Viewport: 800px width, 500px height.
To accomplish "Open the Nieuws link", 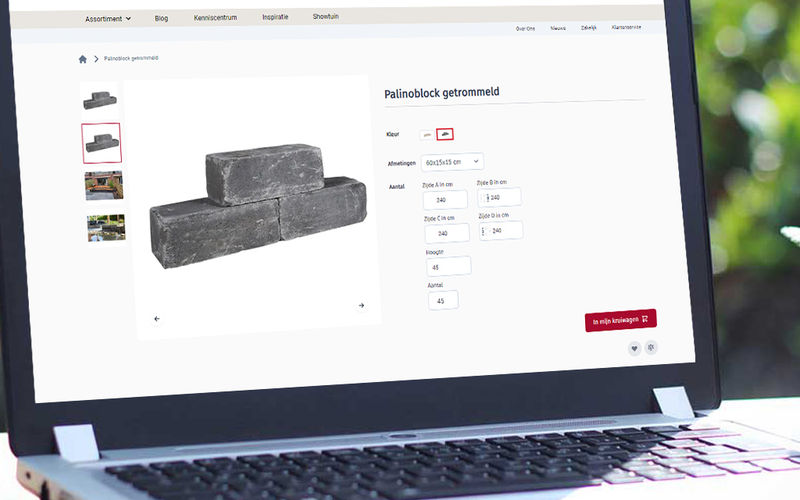I will tap(558, 28).
